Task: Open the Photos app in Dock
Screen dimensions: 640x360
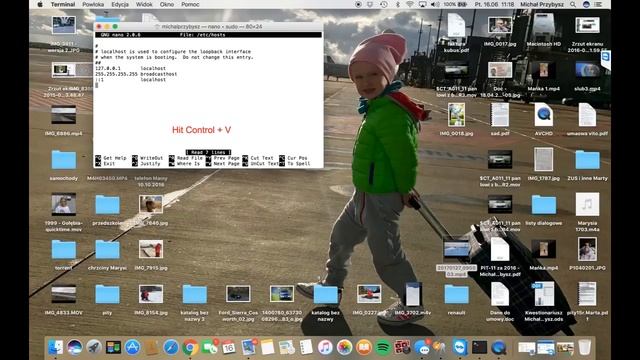Action: click(x=344, y=347)
